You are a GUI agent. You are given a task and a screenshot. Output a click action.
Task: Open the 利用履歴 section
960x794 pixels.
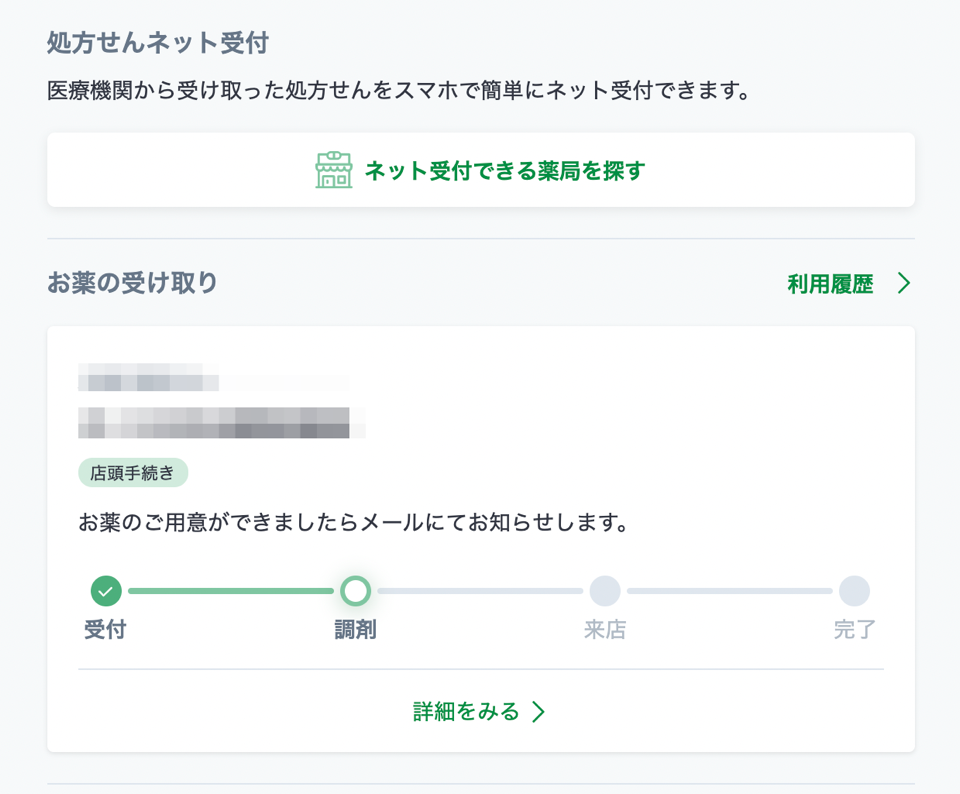click(830, 283)
